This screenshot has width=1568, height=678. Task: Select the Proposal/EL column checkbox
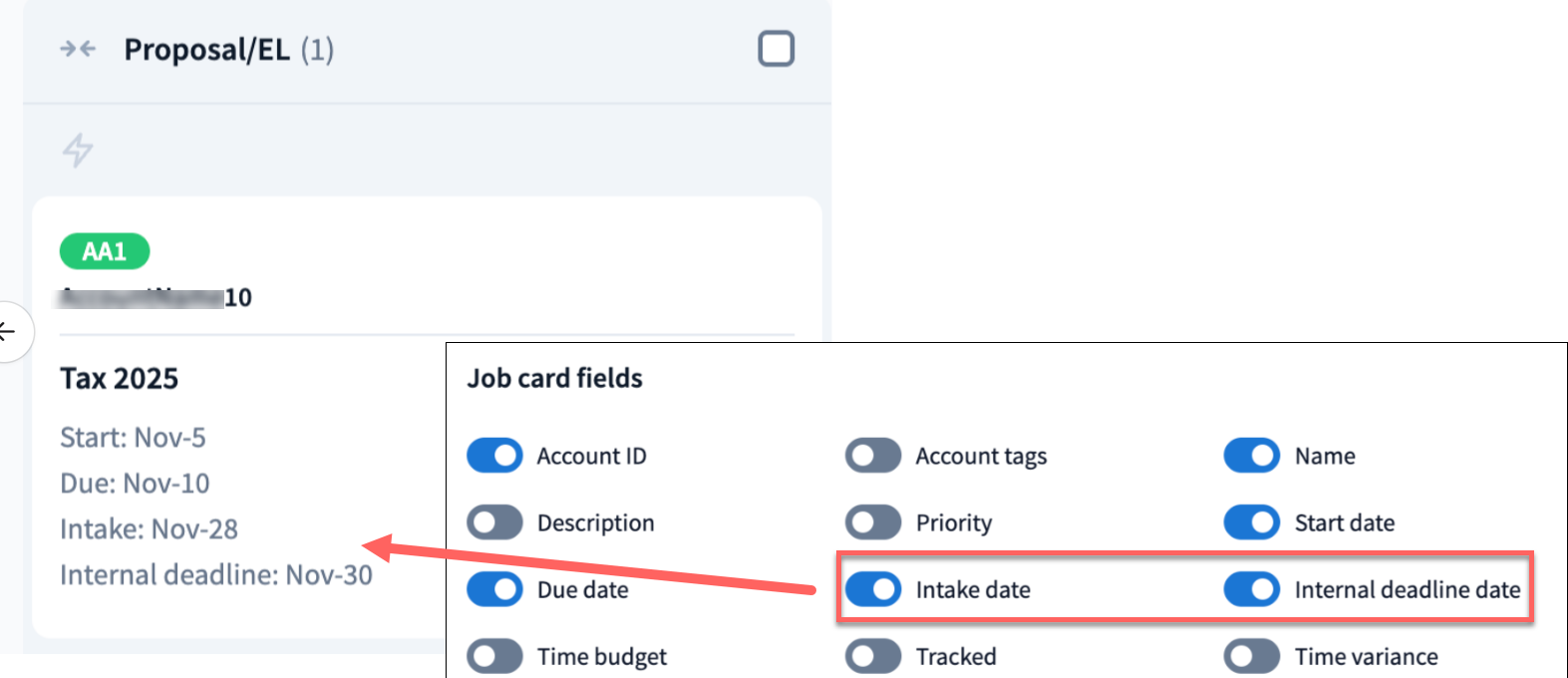[x=776, y=49]
